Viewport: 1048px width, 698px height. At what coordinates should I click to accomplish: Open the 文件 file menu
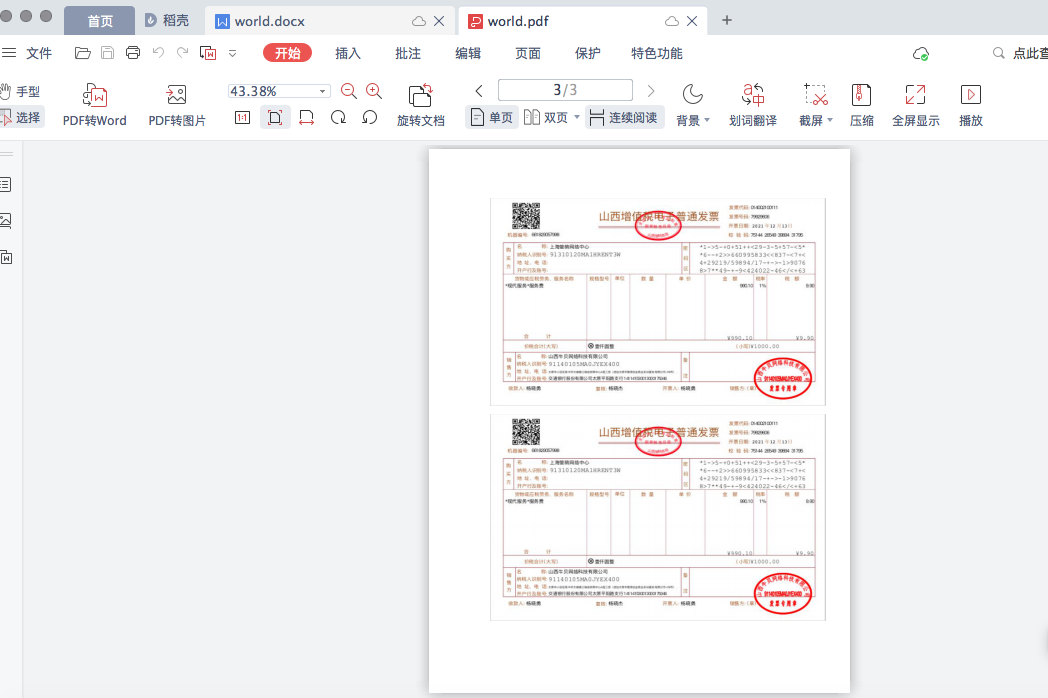(x=39, y=53)
